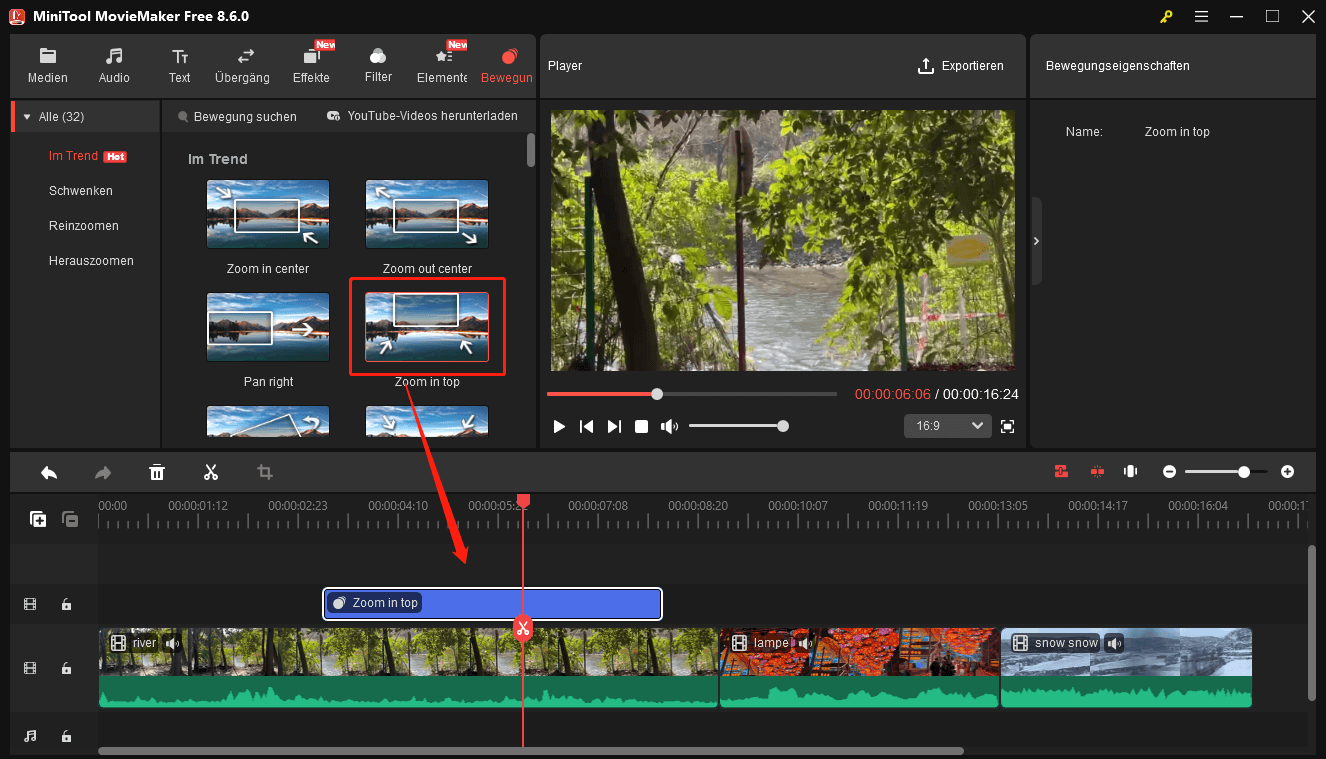Open the hamburger menu in the title bar
Image resolution: width=1326 pixels, height=759 pixels.
pyautogui.click(x=1201, y=16)
